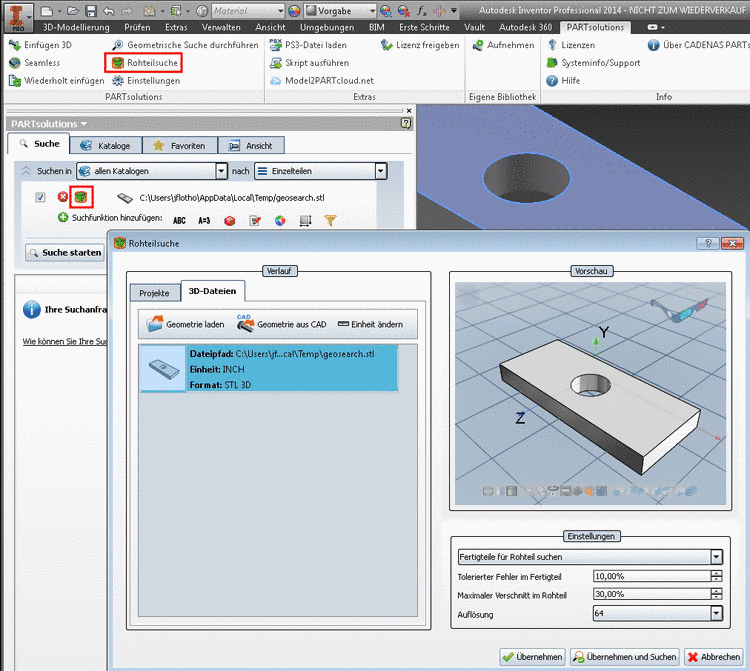Image resolution: width=750 pixels, height=671 pixels.
Task: Click Geometrie aus CAD button
Action: (281, 325)
